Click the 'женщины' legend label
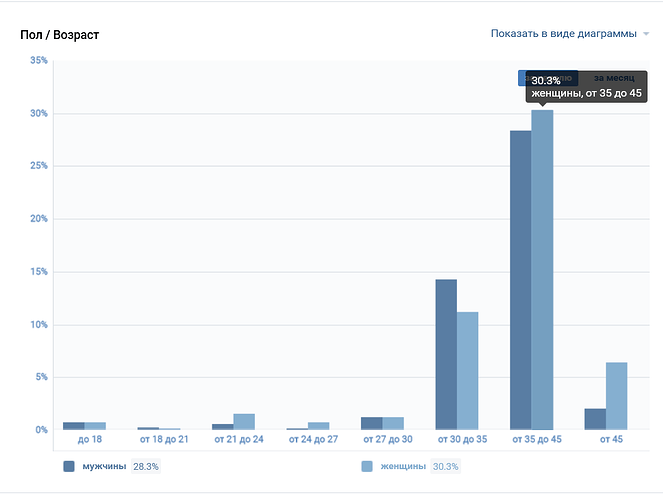 (403, 466)
